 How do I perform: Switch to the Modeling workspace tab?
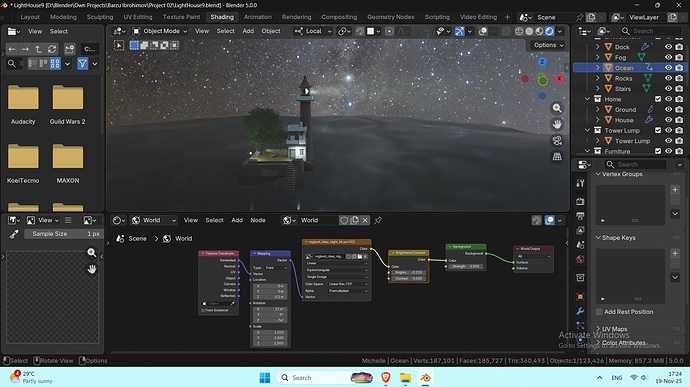tap(63, 17)
